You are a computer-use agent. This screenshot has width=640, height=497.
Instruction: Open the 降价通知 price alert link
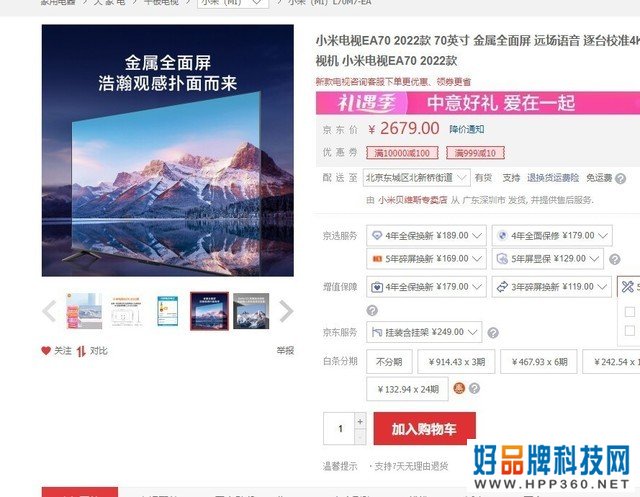click(467, 129)
